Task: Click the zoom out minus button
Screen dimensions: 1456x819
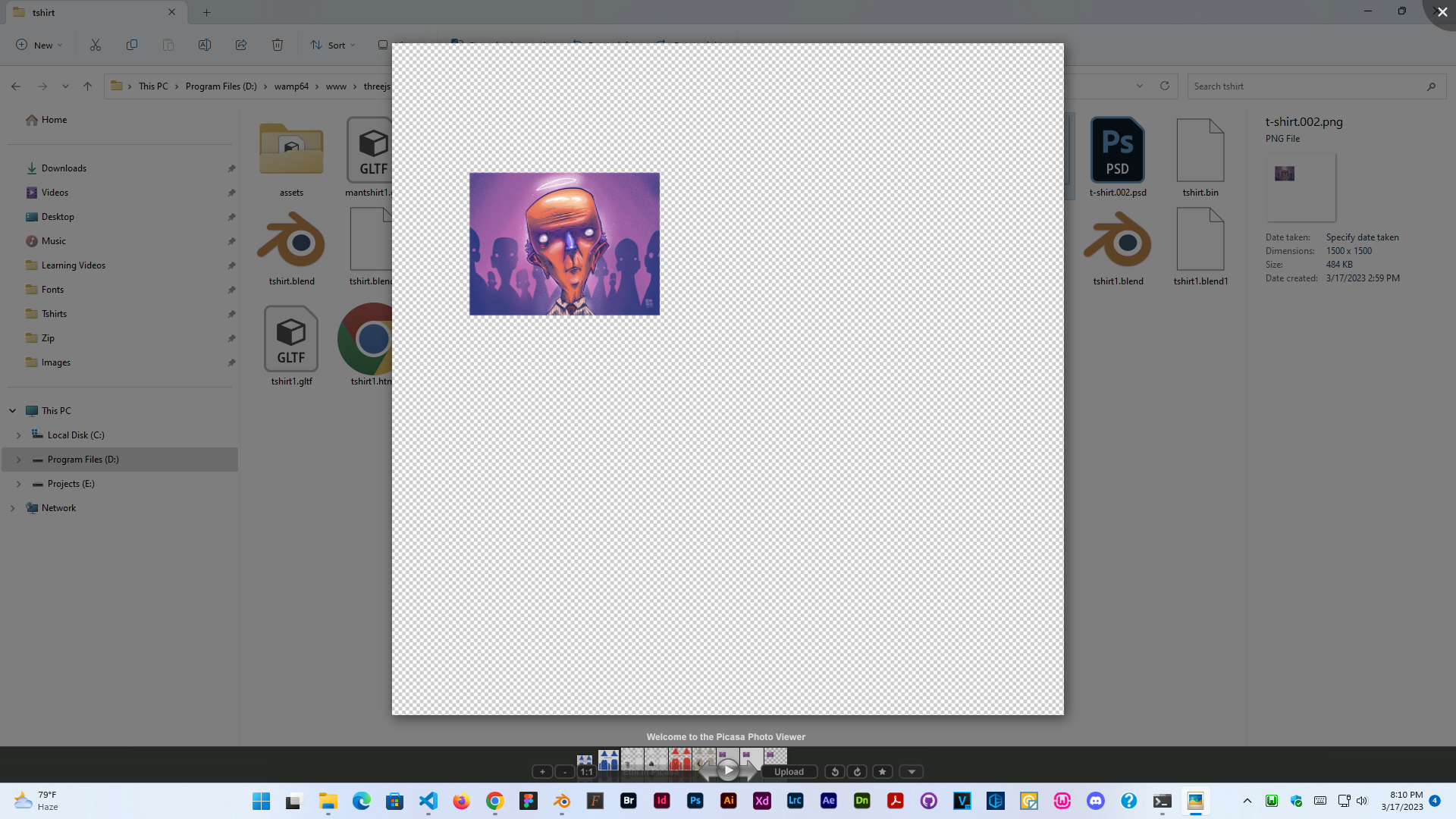Action: 565,772
